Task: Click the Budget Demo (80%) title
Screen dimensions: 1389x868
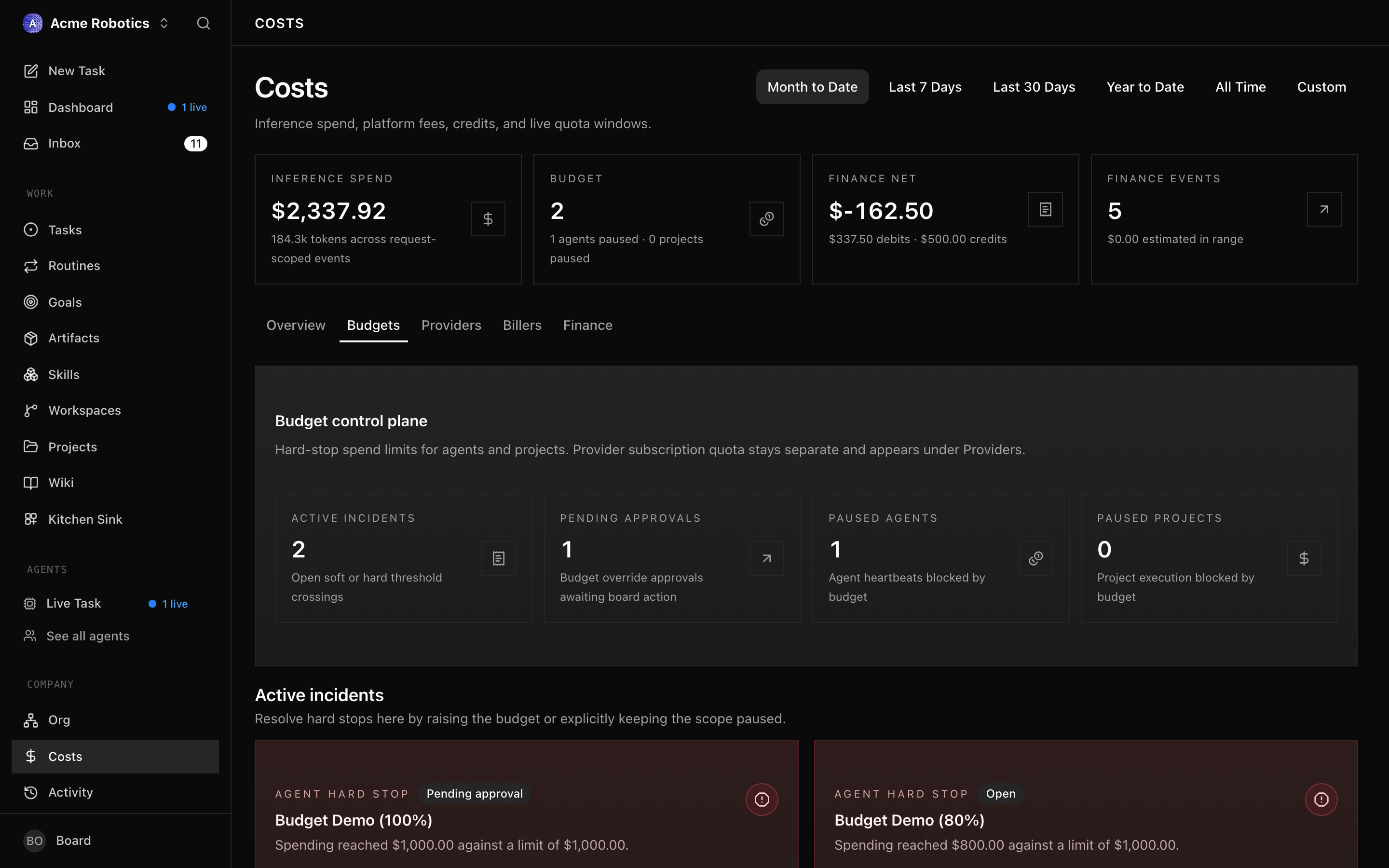Action: (909, 820)
